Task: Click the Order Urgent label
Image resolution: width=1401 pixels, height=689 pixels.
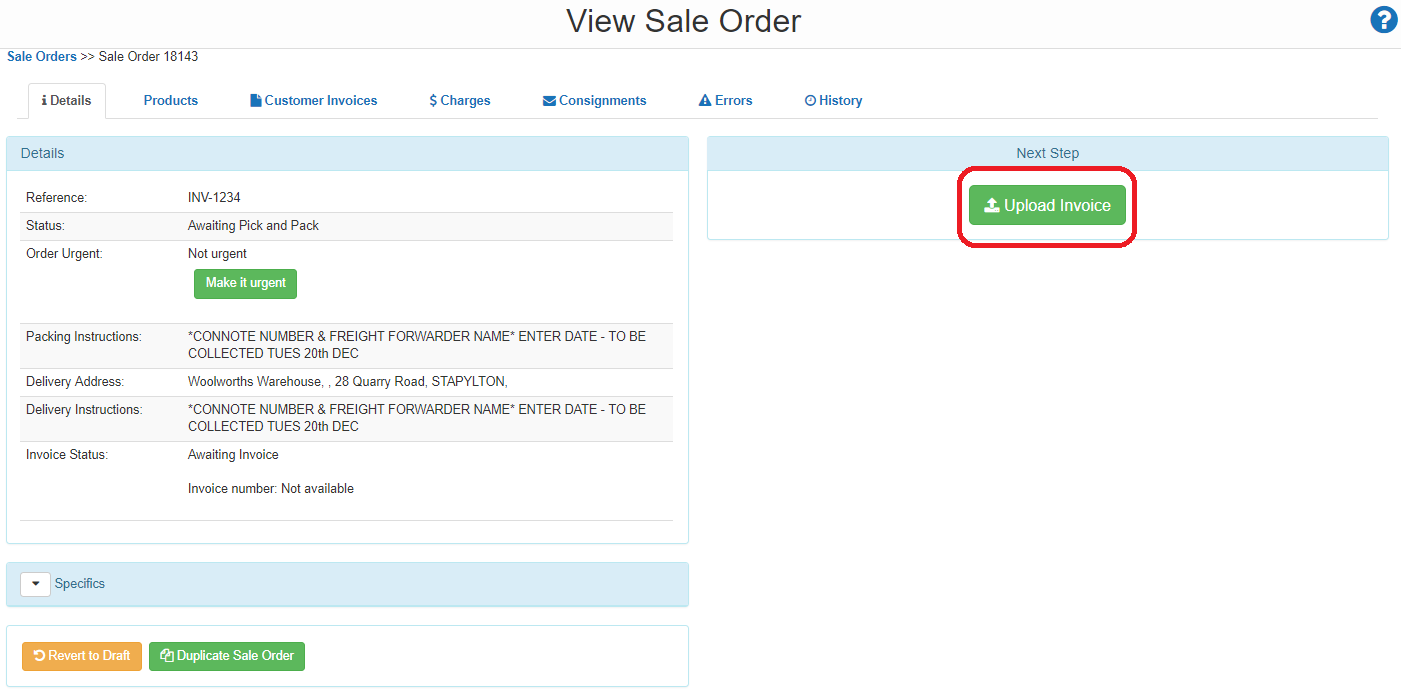Action: tap(64, 254)
